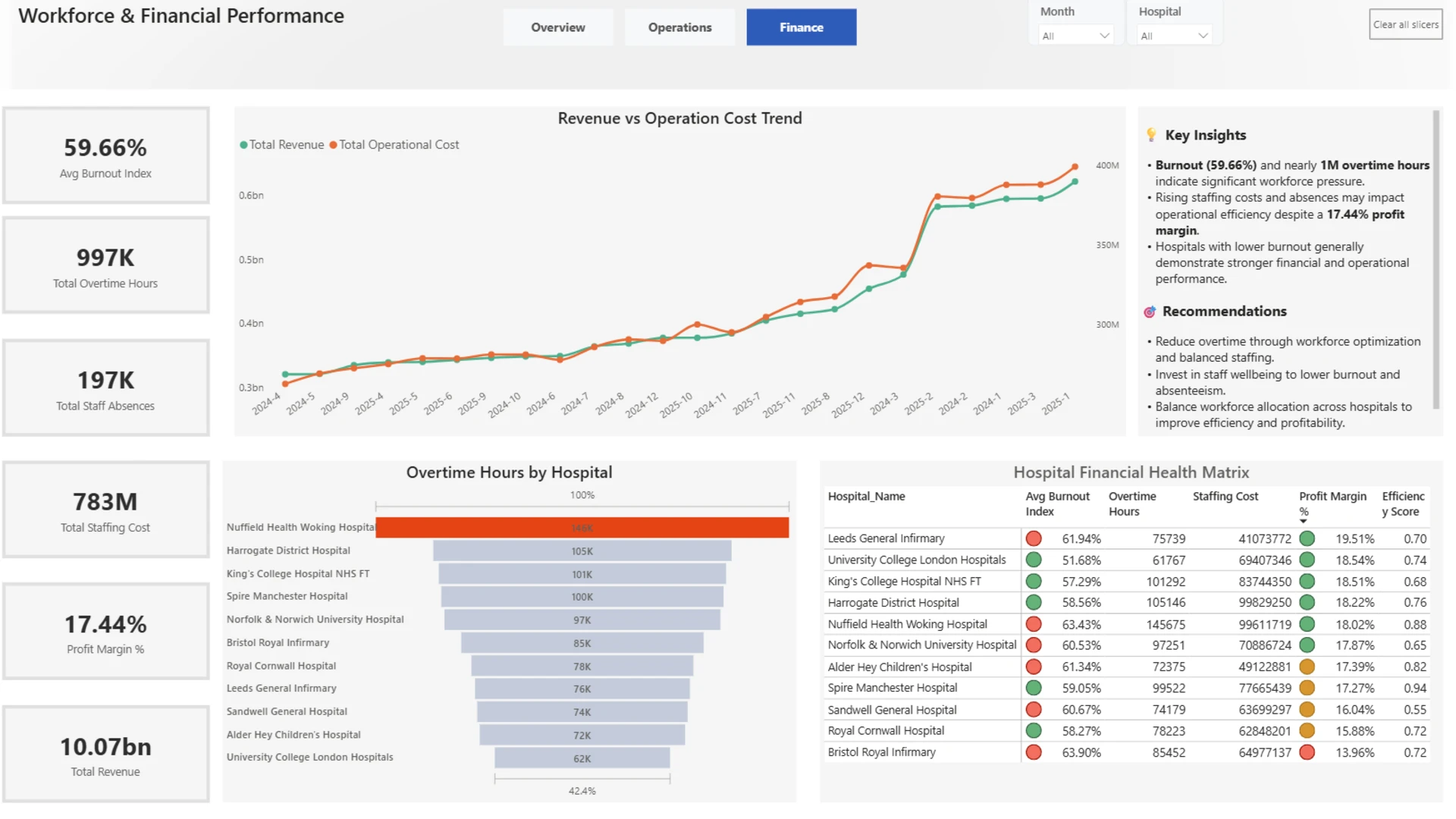Click red profit margin indicator for Bristol Royal Infirmary

point(1307,753)
